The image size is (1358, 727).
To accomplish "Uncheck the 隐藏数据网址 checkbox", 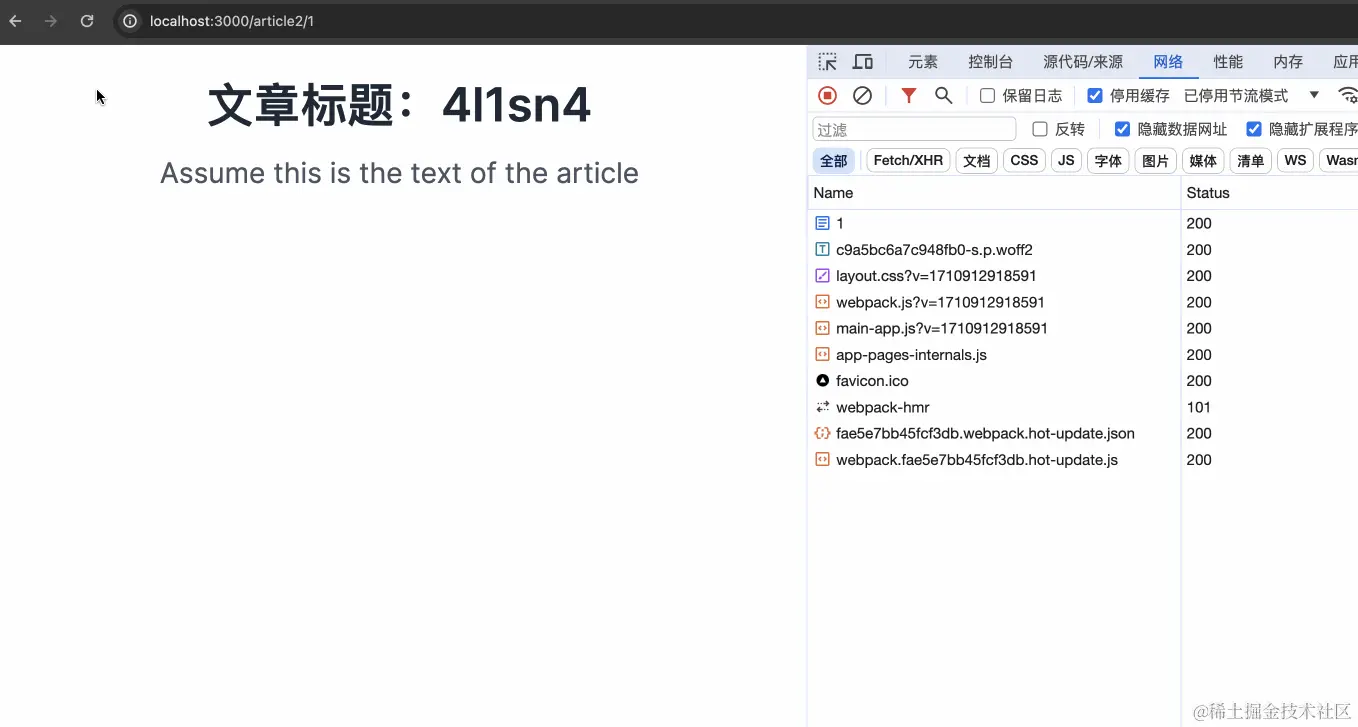I will (1122, 128).
